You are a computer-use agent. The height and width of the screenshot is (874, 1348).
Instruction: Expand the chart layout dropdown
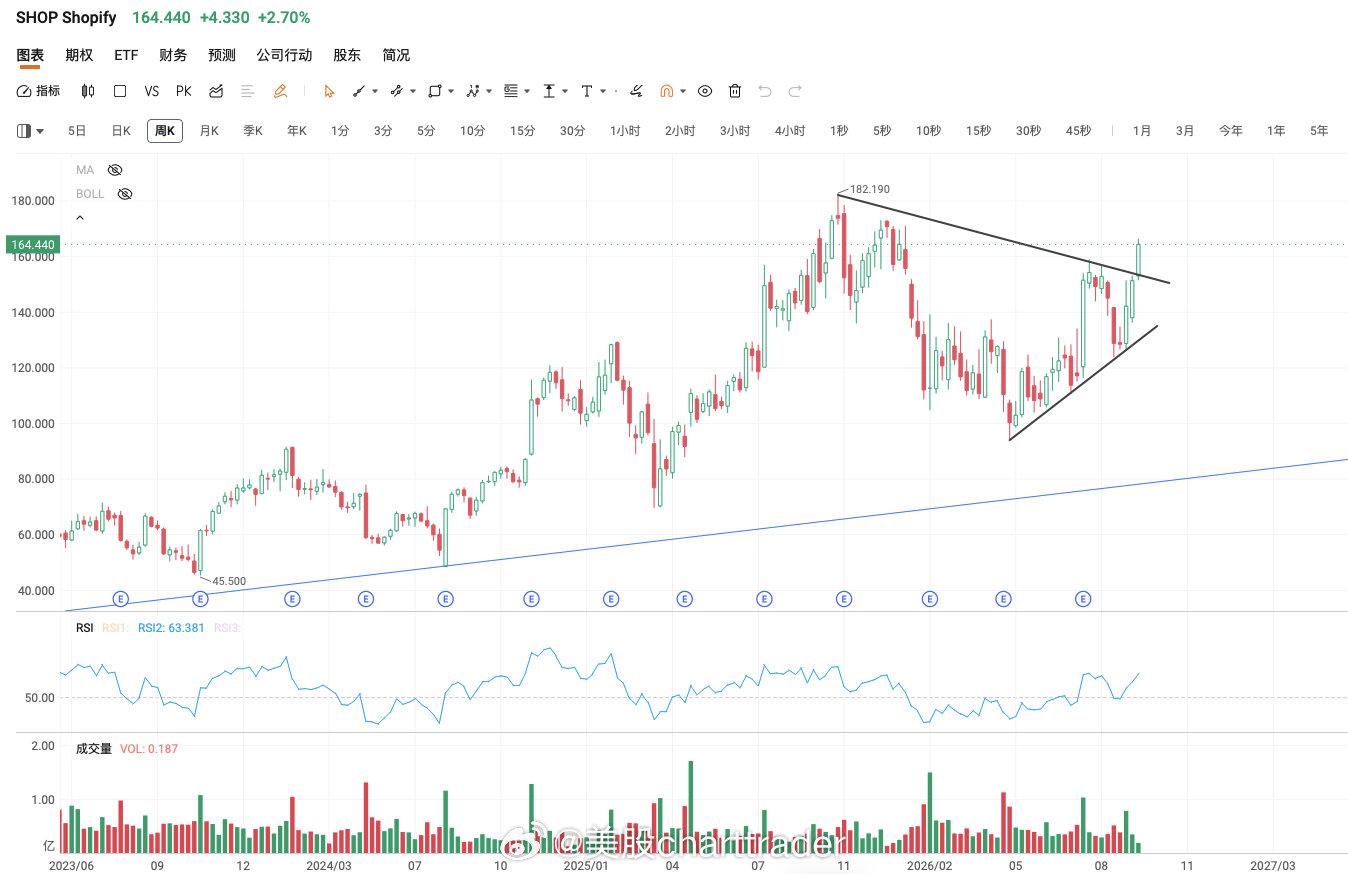tap(31, 131)
